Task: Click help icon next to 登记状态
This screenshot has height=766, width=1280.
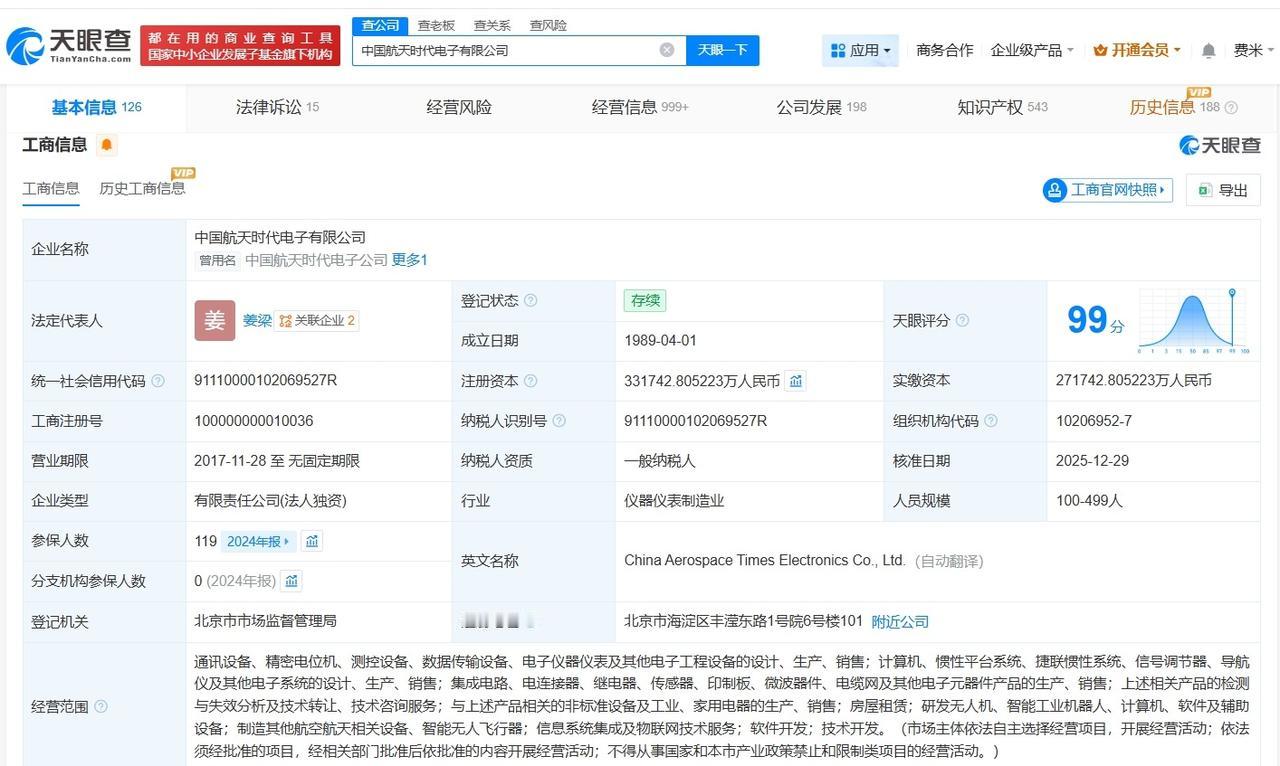Action: (x=531, y=301)
